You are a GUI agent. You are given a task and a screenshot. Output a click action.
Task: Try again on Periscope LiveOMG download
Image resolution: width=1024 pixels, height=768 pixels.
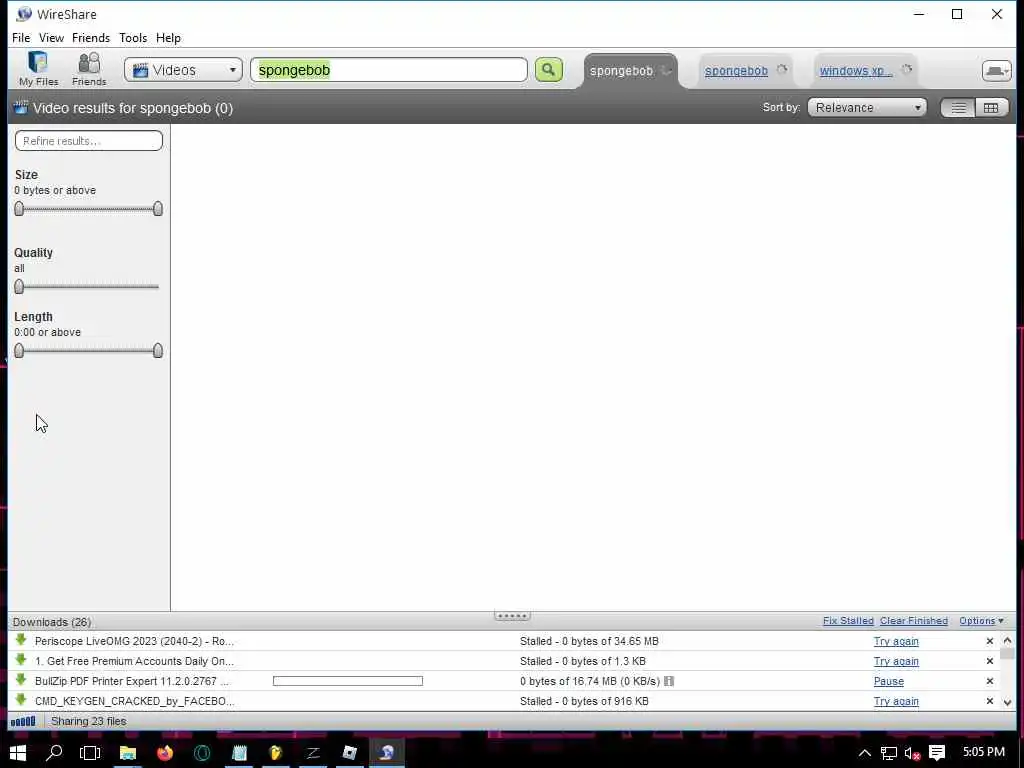(x=896, y=641)
